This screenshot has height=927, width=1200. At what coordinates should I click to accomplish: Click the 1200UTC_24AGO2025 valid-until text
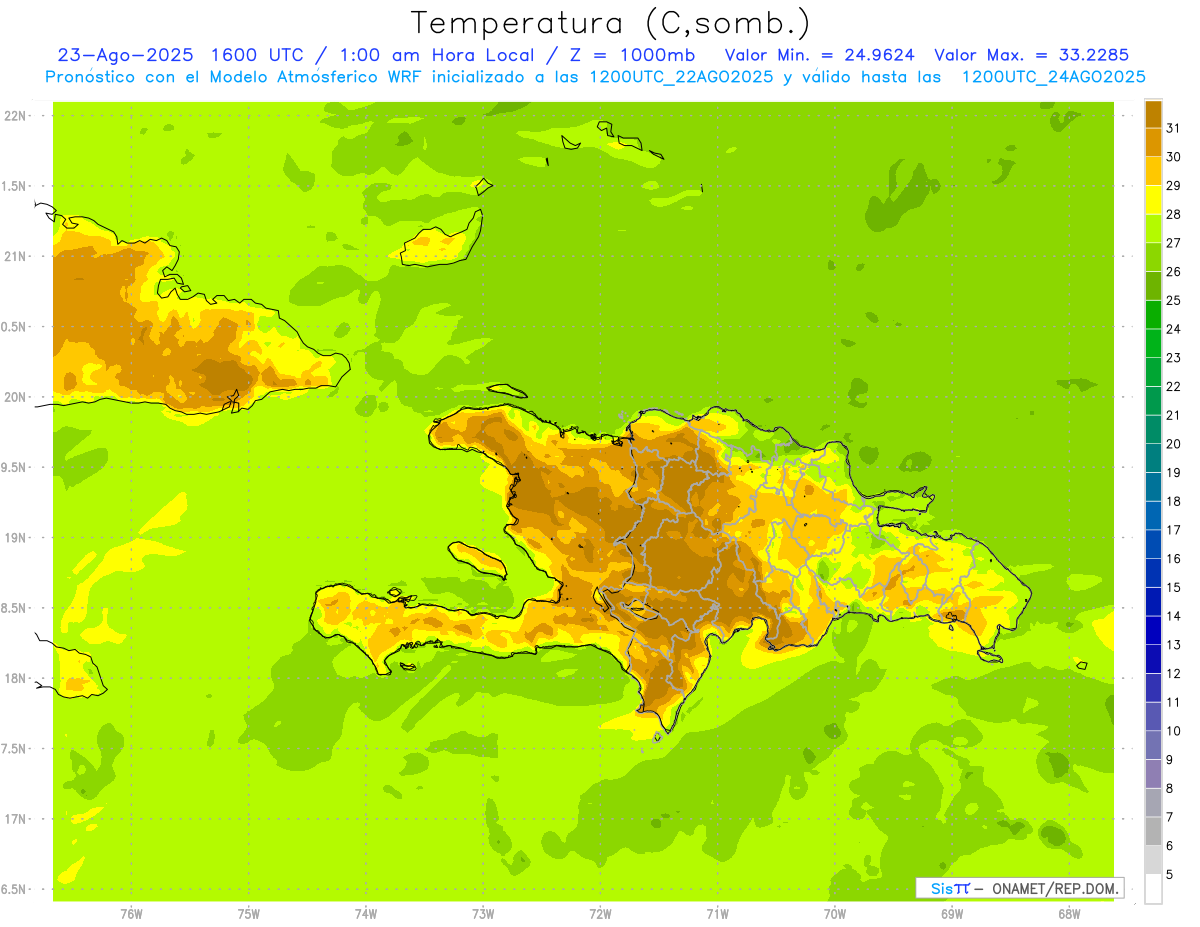(1054, 76)
